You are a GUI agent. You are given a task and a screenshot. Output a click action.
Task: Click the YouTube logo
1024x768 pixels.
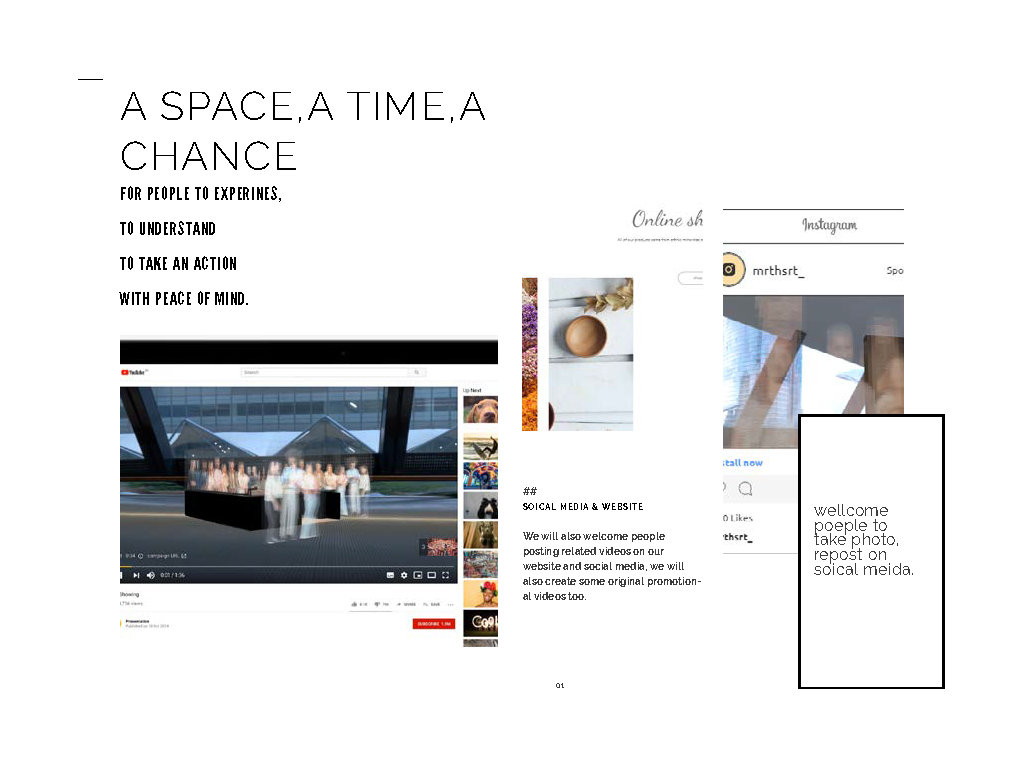click(134, 372)
